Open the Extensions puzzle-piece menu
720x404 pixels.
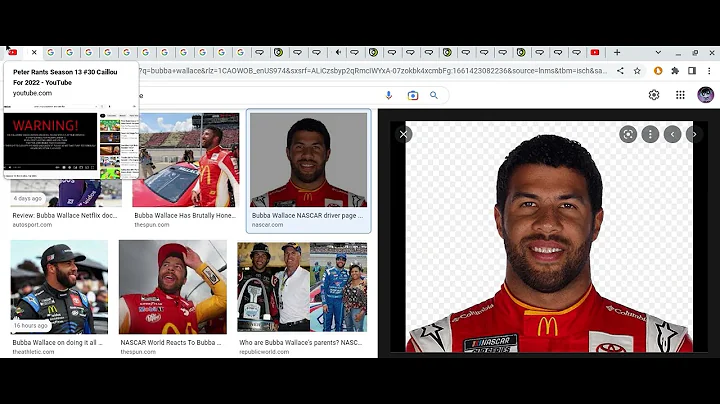pos(675,71)
